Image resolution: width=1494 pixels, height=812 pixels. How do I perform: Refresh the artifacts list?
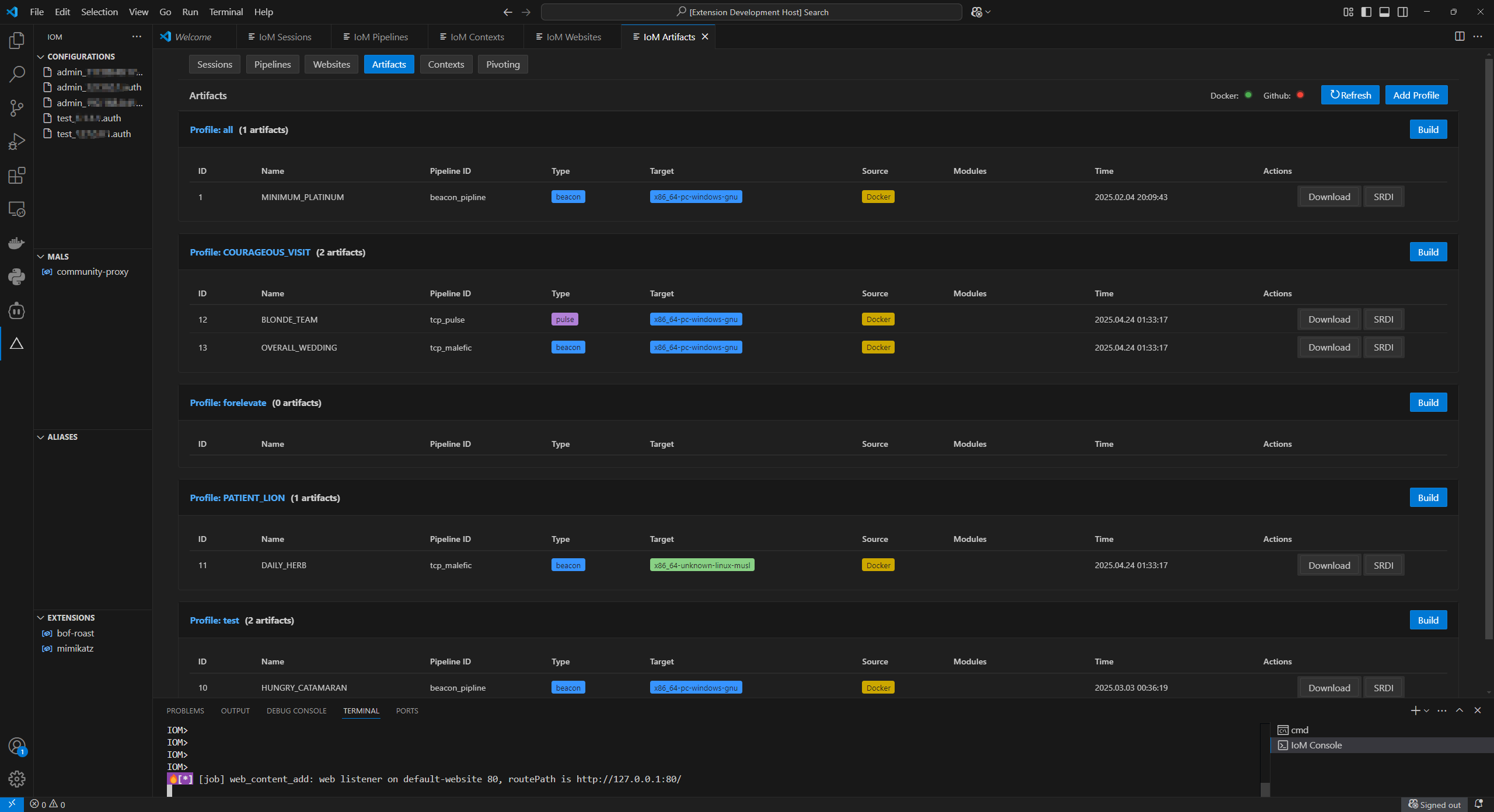point(1350,94)
